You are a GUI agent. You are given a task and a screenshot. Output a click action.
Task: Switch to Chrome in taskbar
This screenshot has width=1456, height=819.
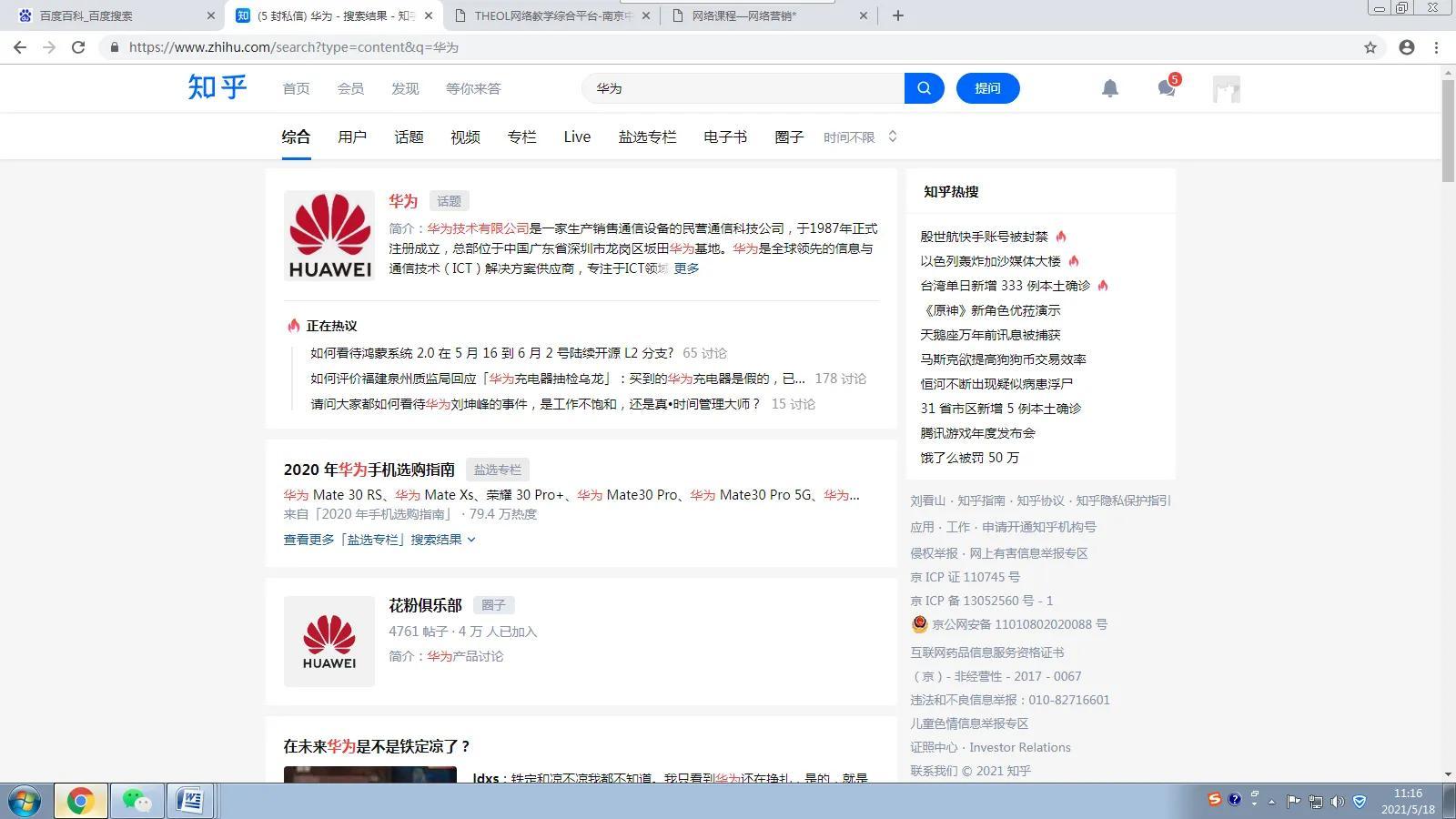[80, 801]
